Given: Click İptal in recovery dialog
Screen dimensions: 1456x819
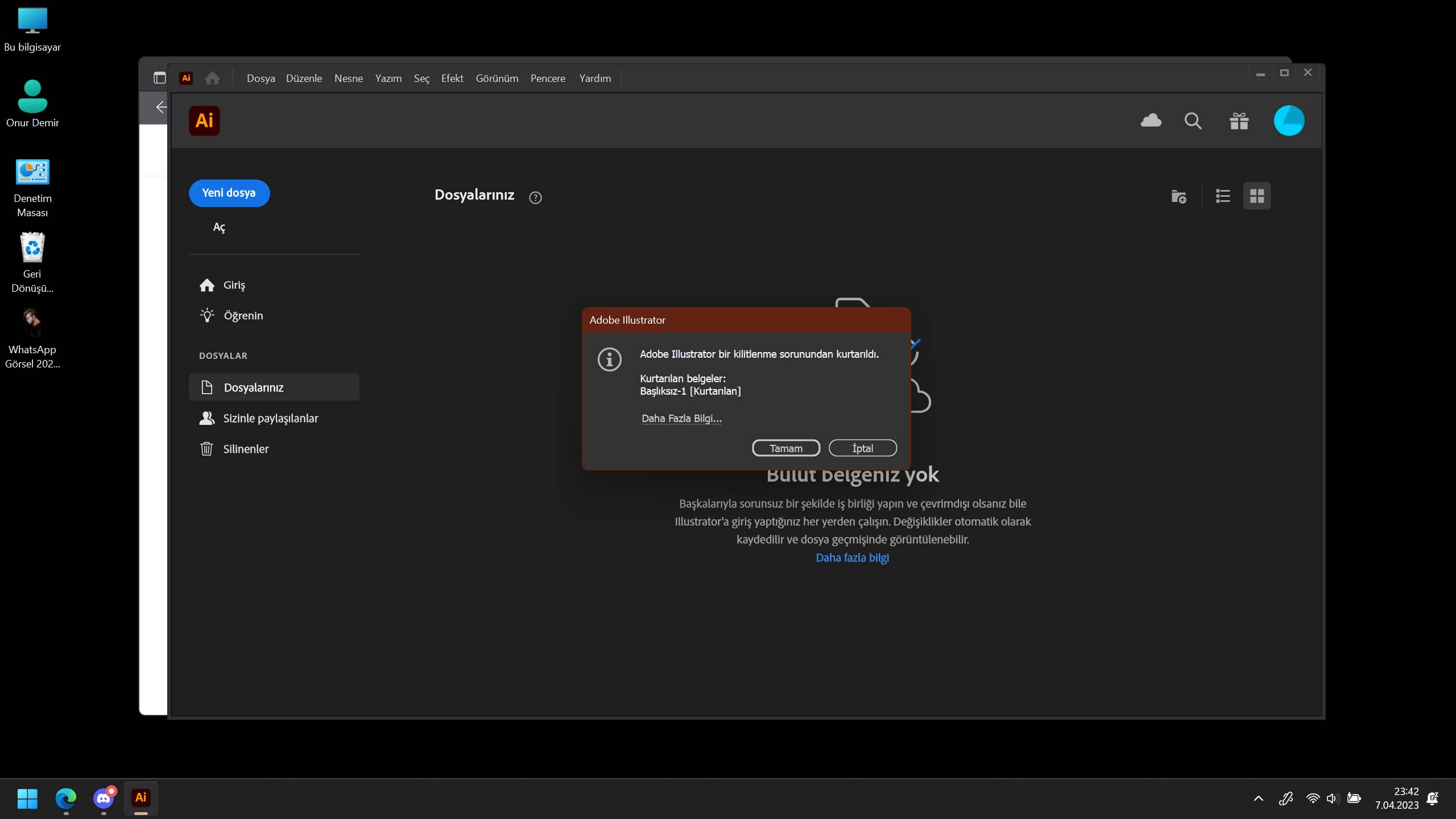Looking at the screenshot, I should pos(863,448).
